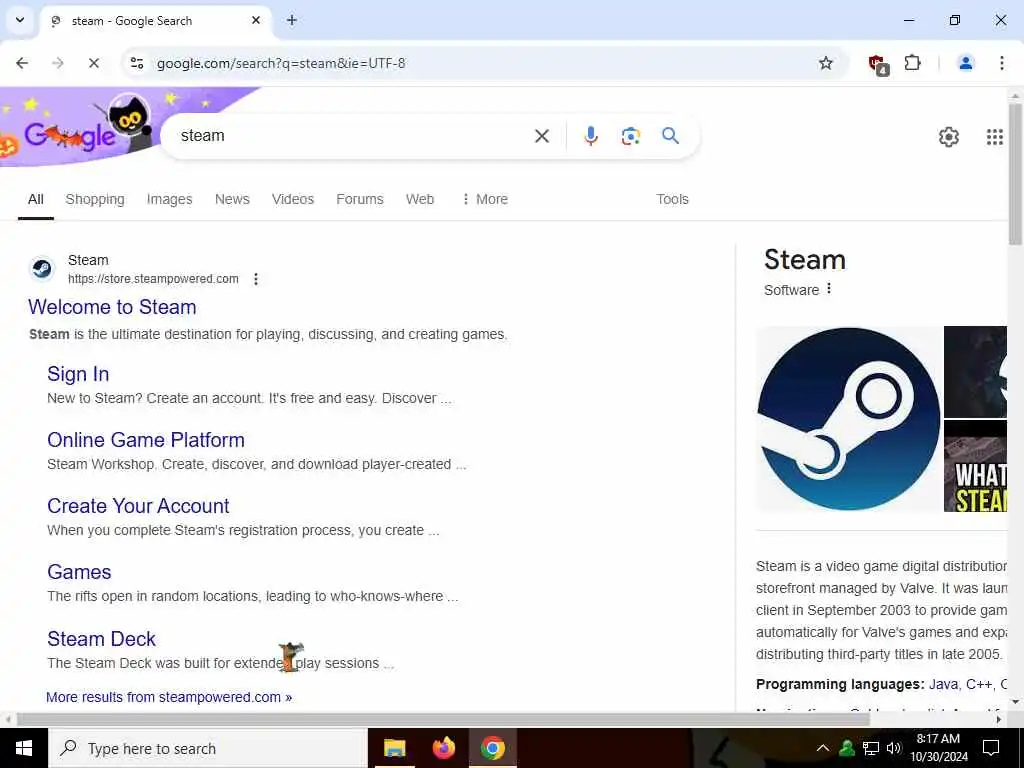Bookmark this page with the star icon
Viewport: 1024px width, 768px height.
click(x=825, y=63)
